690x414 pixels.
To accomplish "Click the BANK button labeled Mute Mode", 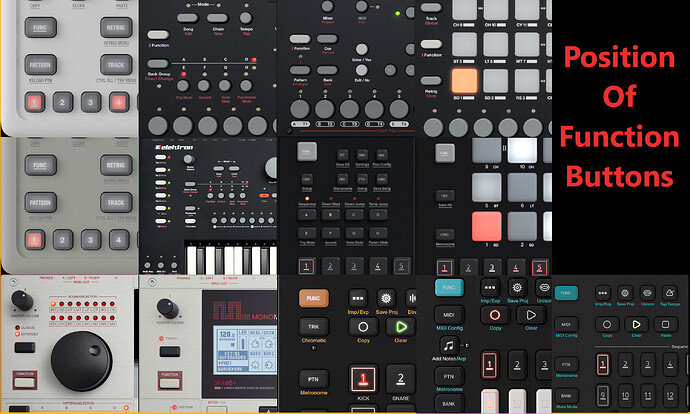I will click(566, 396).
